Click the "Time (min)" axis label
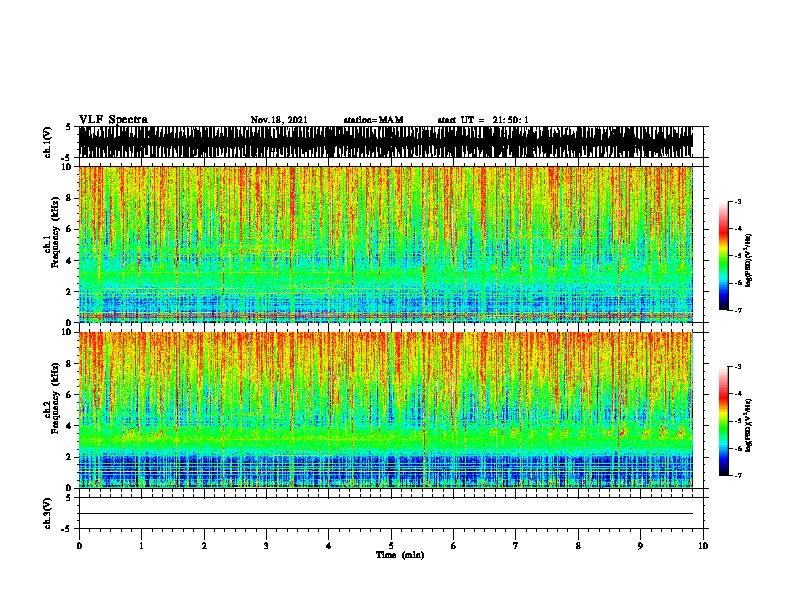792x612 pixels. pos(400,555)
